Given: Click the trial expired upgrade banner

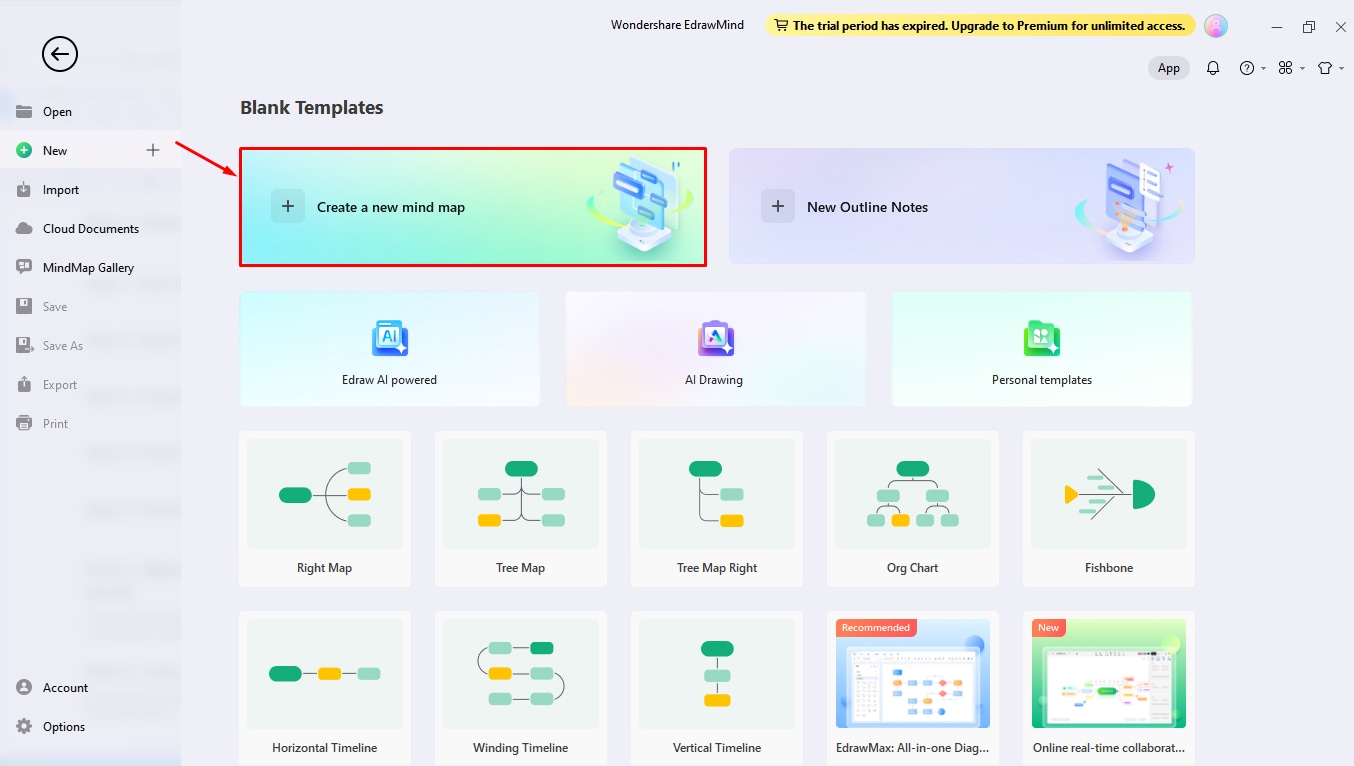Looking at the screenshot, I should (x=981, y=26).
